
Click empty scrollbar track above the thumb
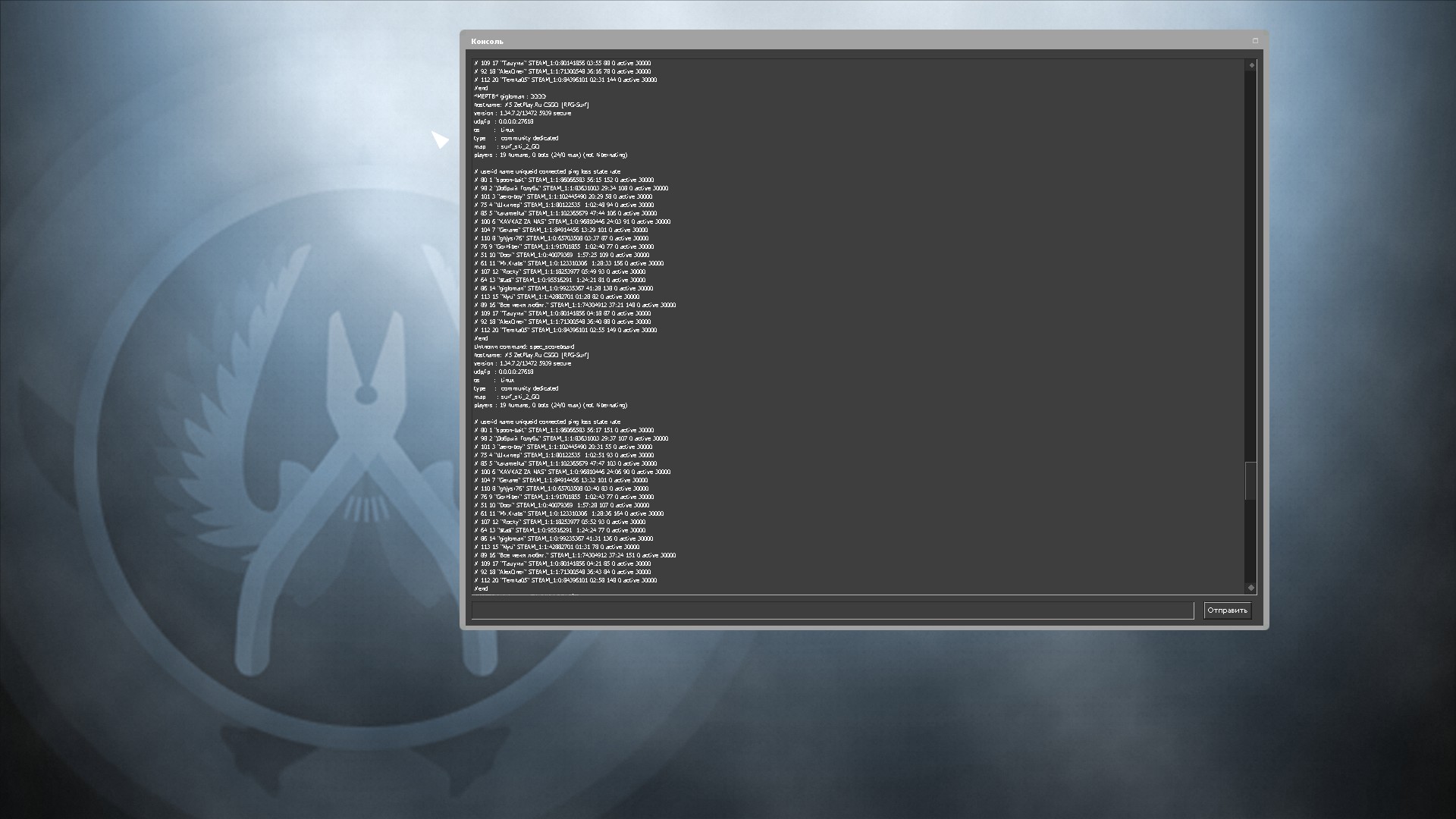tap(1251, 265)
